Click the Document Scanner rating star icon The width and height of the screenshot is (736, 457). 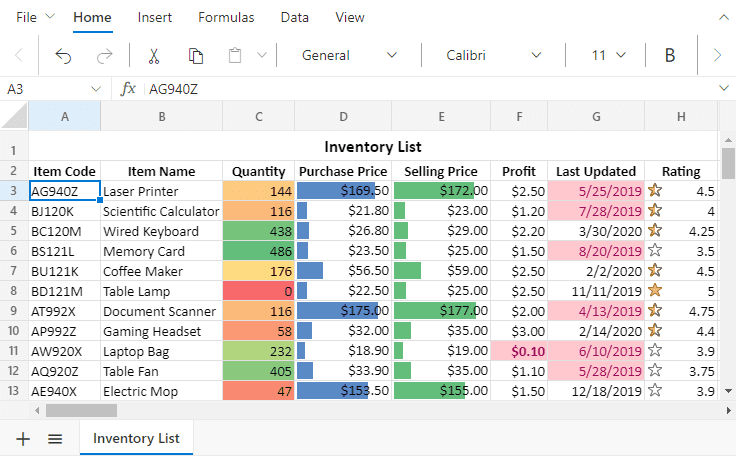pyautogui.click(x=655, y=310)
